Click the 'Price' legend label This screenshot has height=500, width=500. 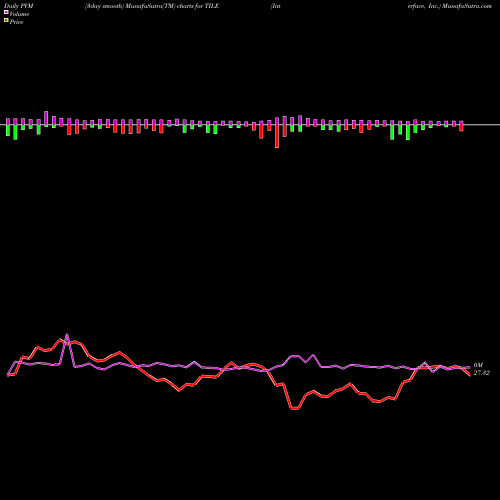16,22
